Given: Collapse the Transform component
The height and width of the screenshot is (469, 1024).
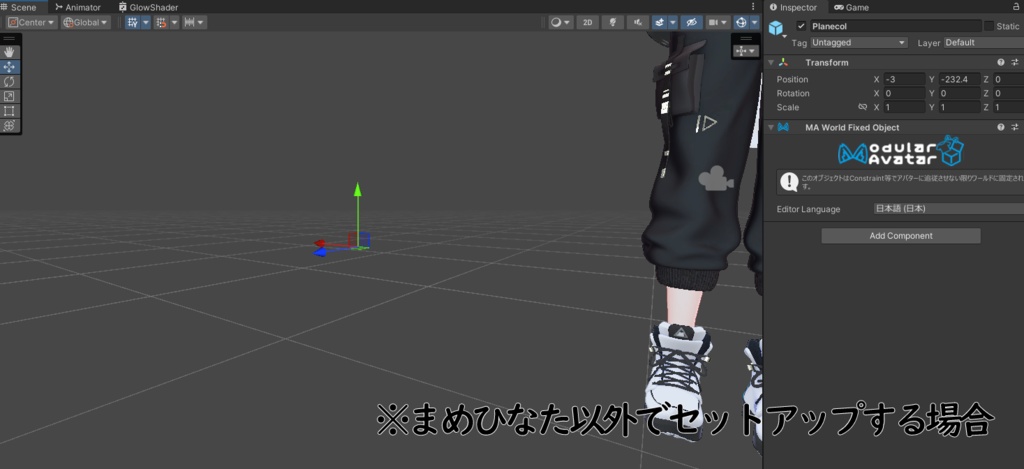Looking at the screenshot, I should 771,63.
